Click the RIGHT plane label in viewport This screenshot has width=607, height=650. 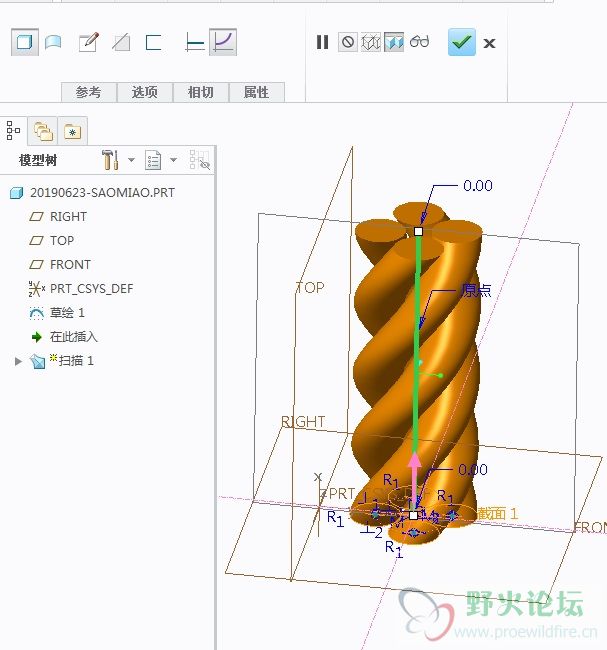(x=303, y=422)
